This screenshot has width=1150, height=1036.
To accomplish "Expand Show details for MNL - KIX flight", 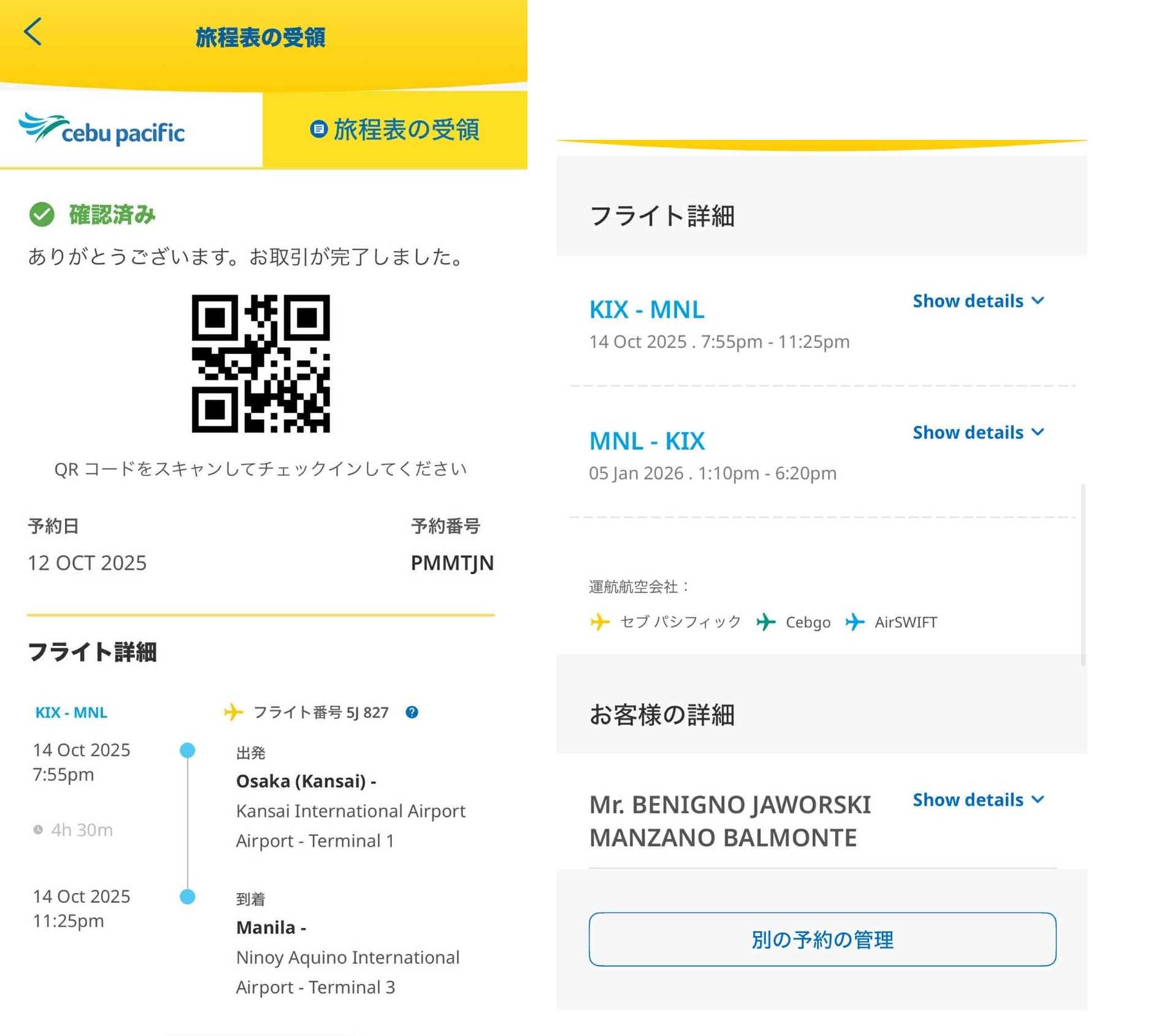I will 978,432.
